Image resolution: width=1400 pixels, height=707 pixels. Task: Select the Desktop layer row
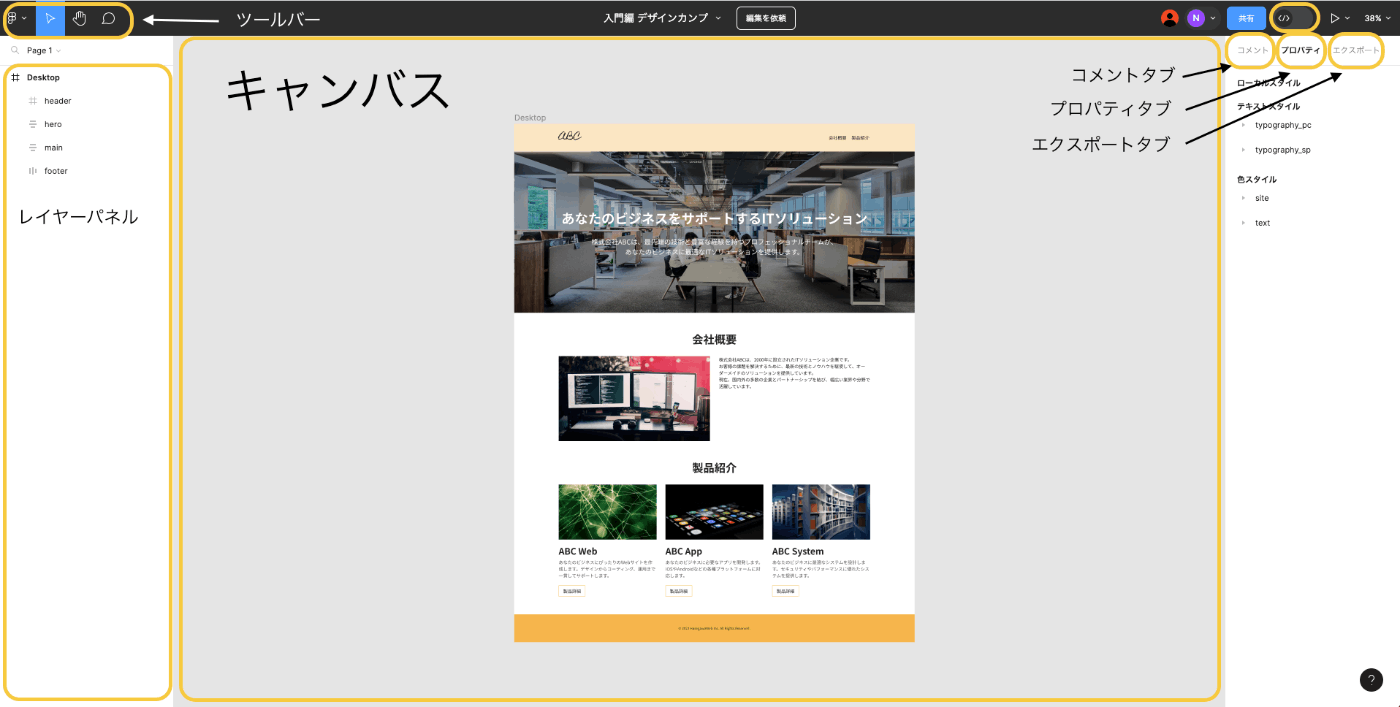pyautogui.click(x=87, y=77)
